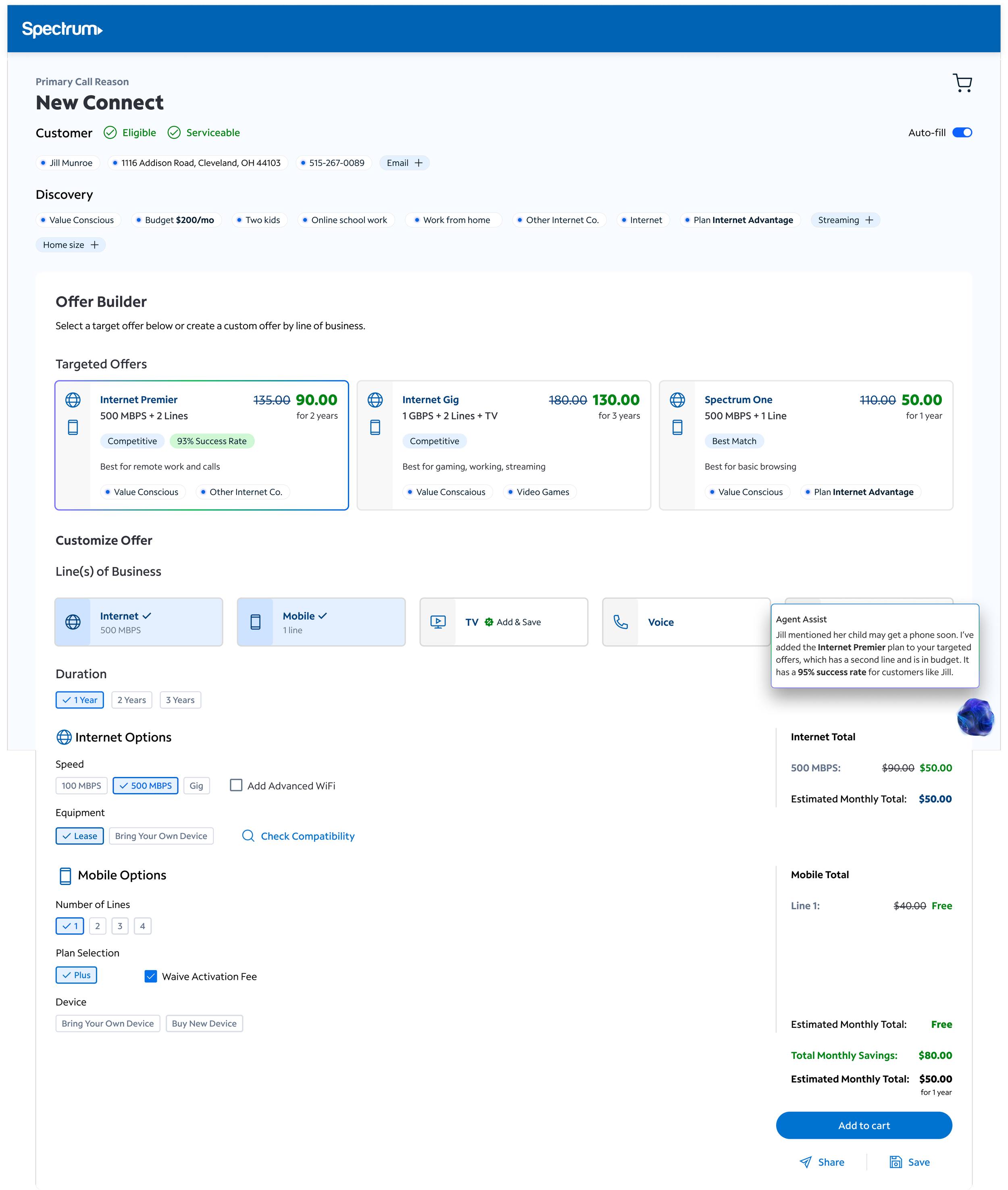Set number of mobile lines to 2
This screenshot has width=1008, height=1190.
tap(98, 926)
